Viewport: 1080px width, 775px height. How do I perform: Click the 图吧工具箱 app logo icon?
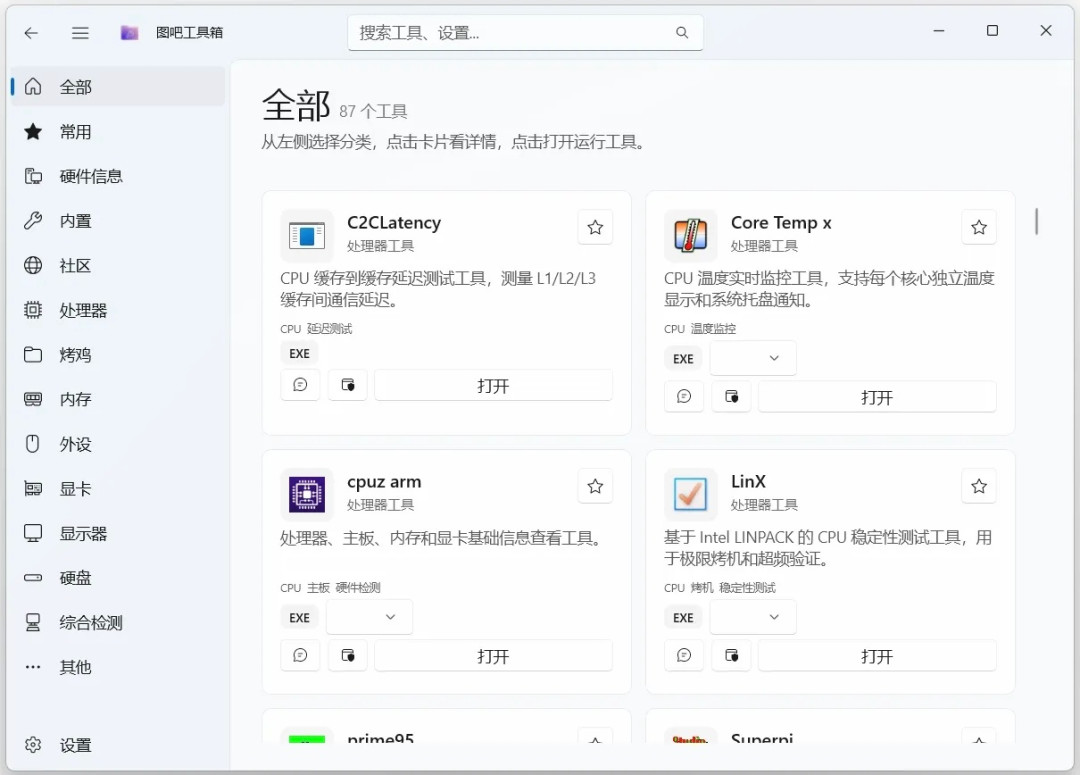pyautogui.click(x=129, y=32)
